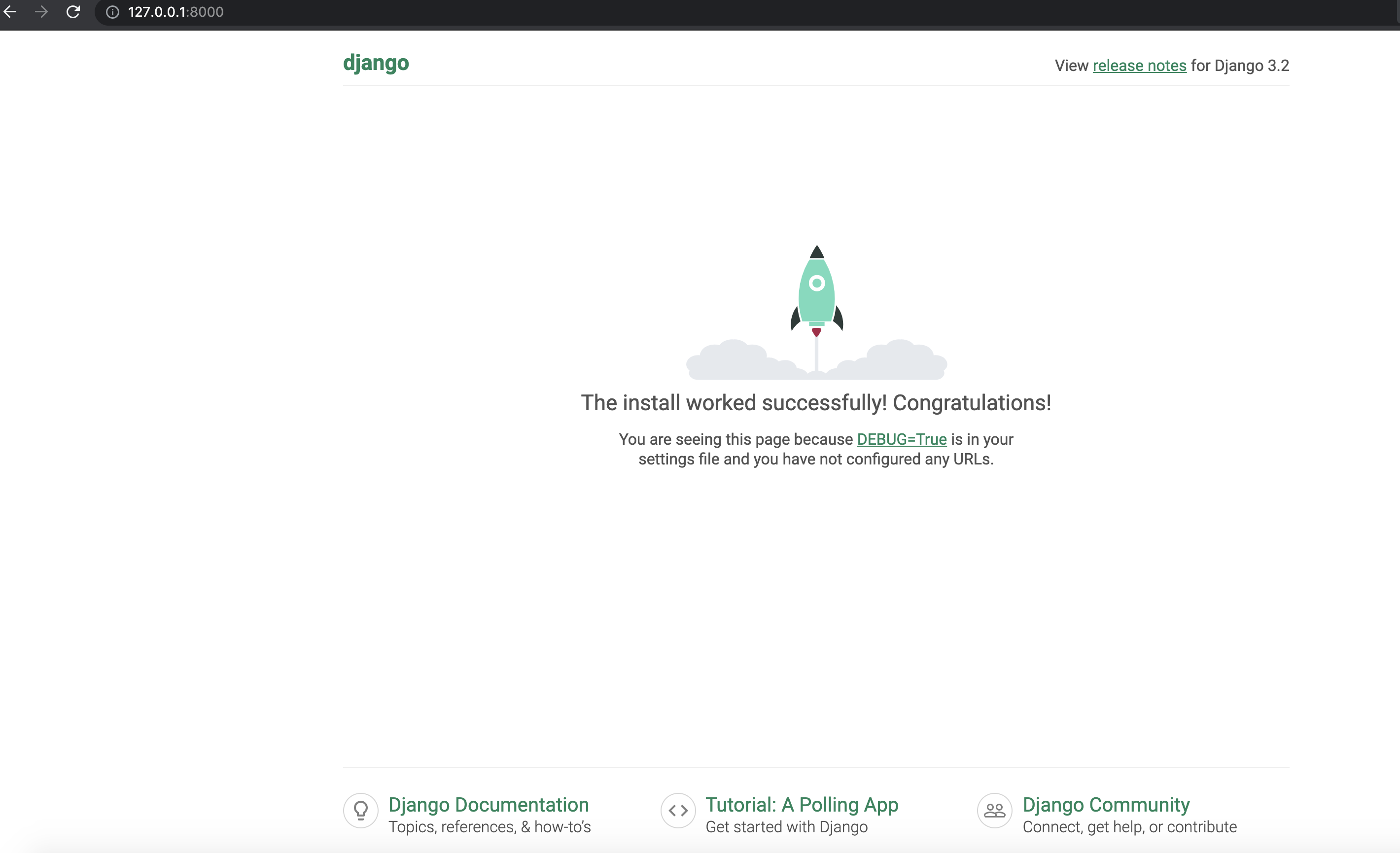Click the browser forward arrow
The image size is (1400, 853).
tap(41, 12)
